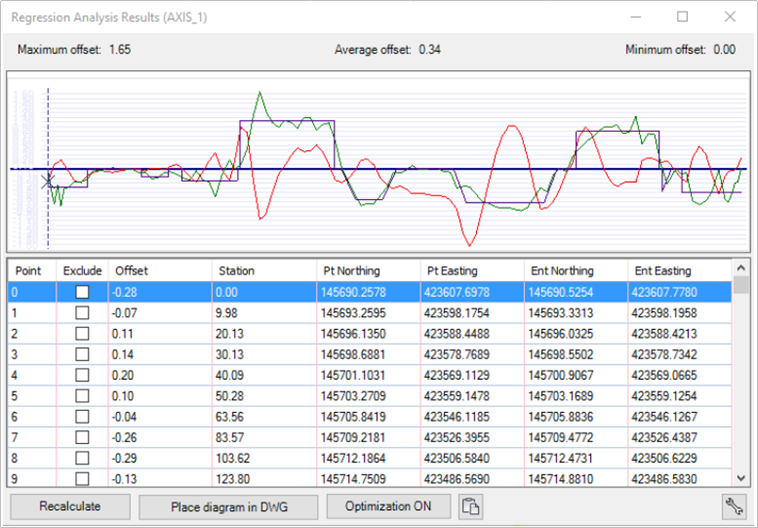Tick the Exclude checkbox for point 3
Image resolution: width=758 pixels, height=528 pixels.
[x=82, y=354]
